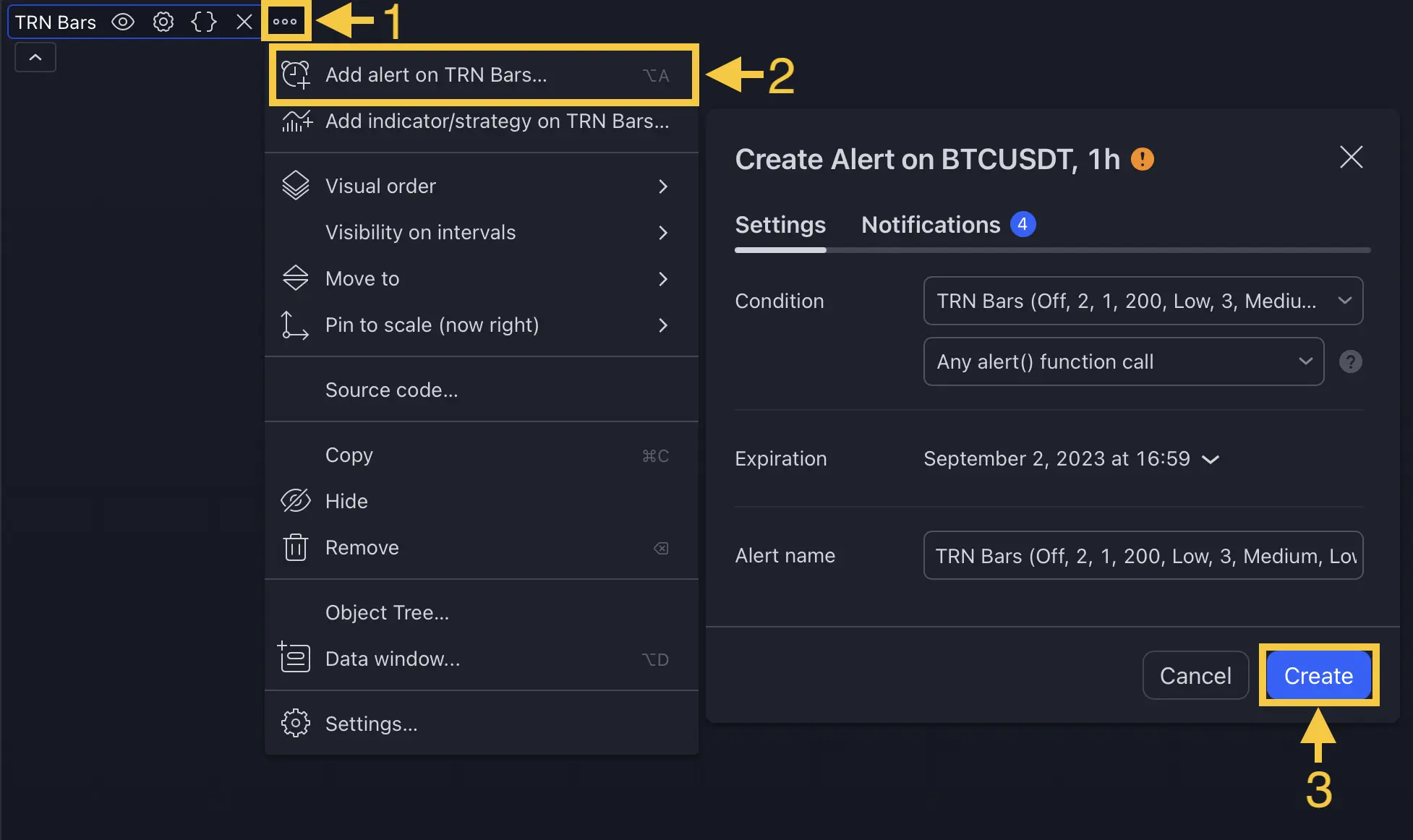Open the TRN Bars settings gear
This screenshot has height=840, width=1413.
pos(163,22)
